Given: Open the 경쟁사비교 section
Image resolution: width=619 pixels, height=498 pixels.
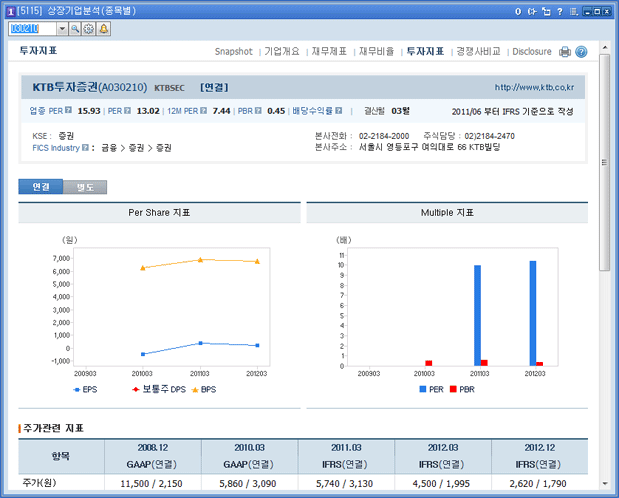Looking at the screenshot, I should [477, 51].
